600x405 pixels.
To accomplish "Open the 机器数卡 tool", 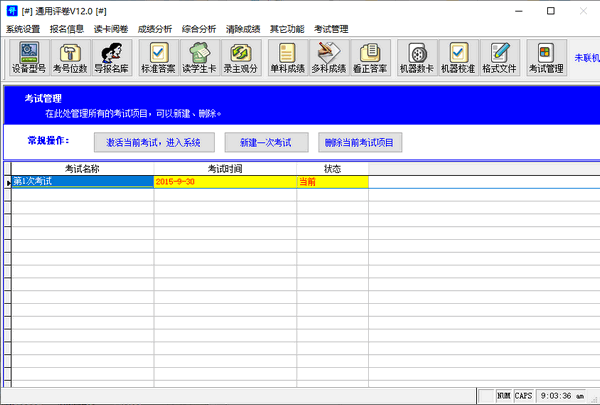I will tap(417, 58).
